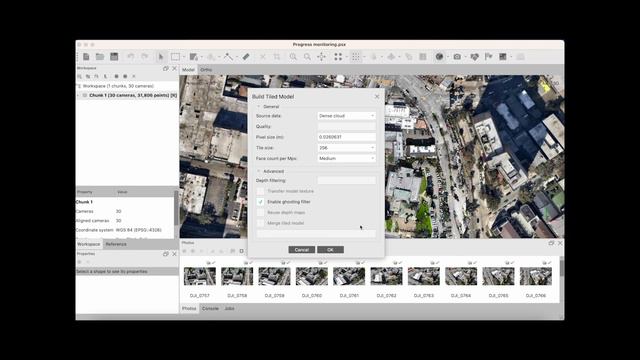Collapse the General section
Image resolution: width=640 pixels, height=360 pixels.
pos(258,107)
